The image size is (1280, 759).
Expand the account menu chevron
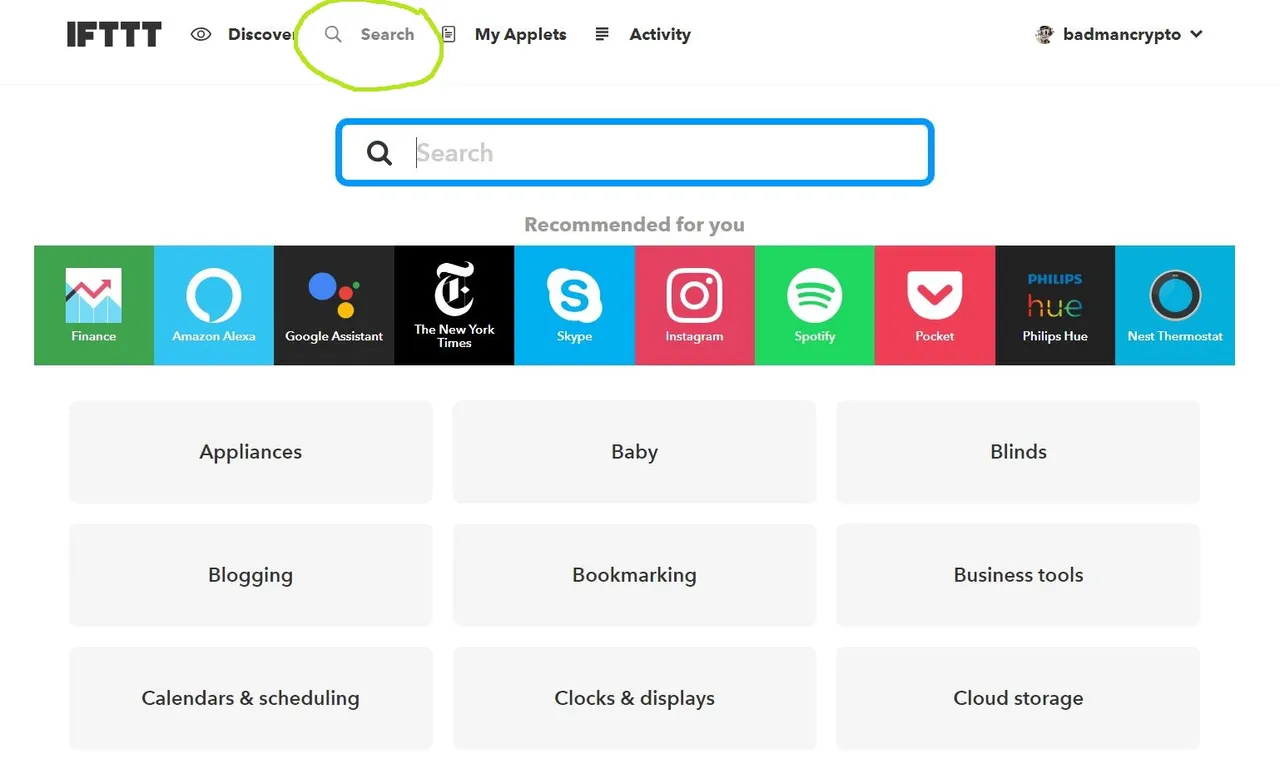pos(1196,34)
